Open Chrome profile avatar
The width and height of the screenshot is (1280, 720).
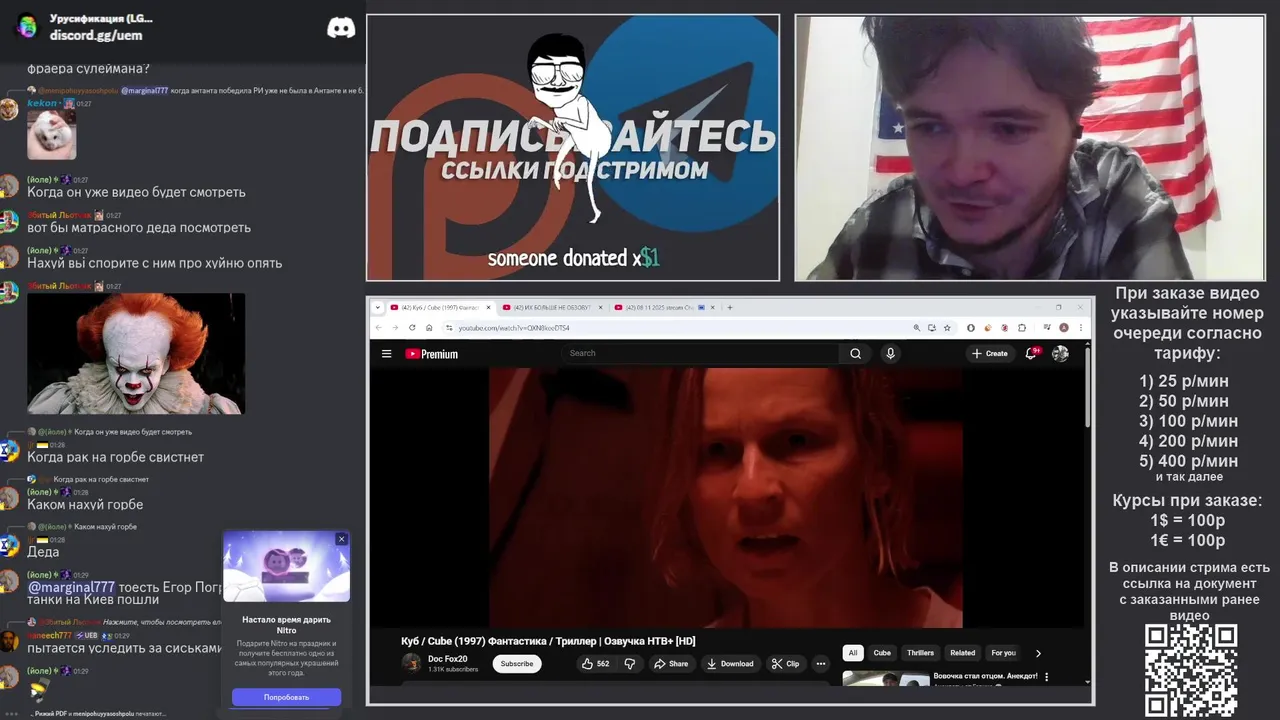coord(1063,327)
